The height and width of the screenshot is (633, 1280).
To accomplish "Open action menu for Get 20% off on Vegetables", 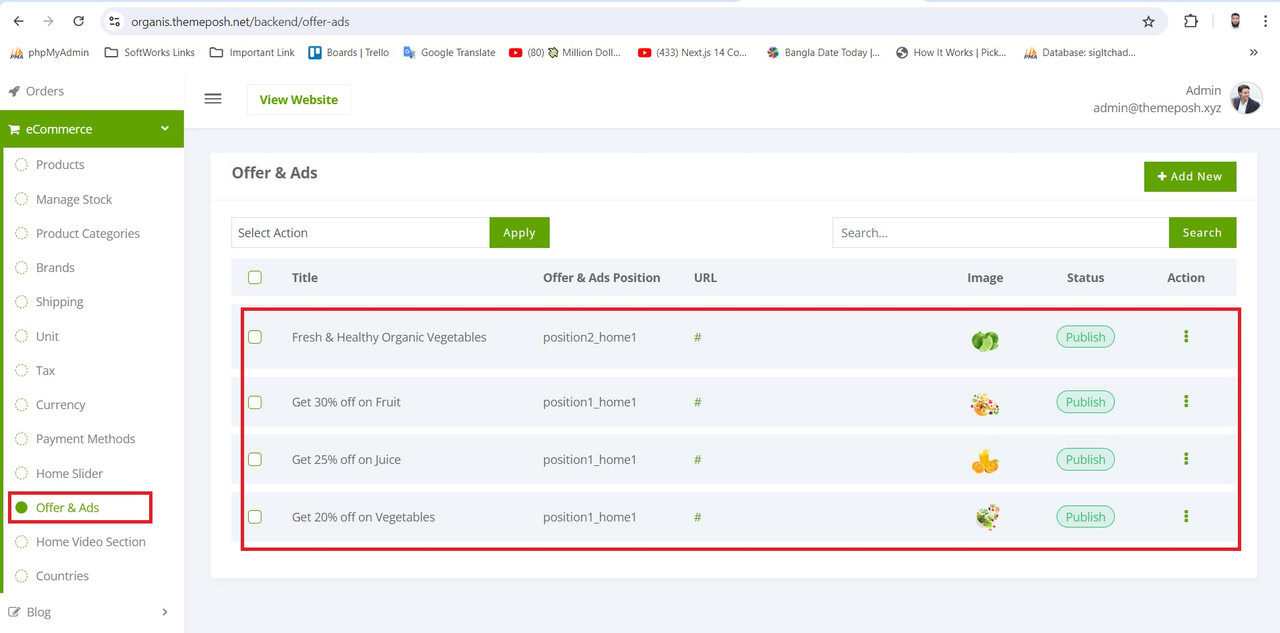I will (x=1186, y=516).
